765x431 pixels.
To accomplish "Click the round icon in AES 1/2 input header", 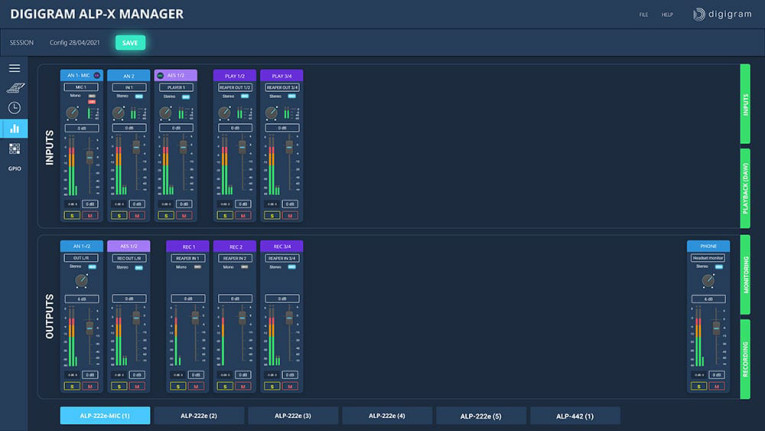I will coord(160,76).
